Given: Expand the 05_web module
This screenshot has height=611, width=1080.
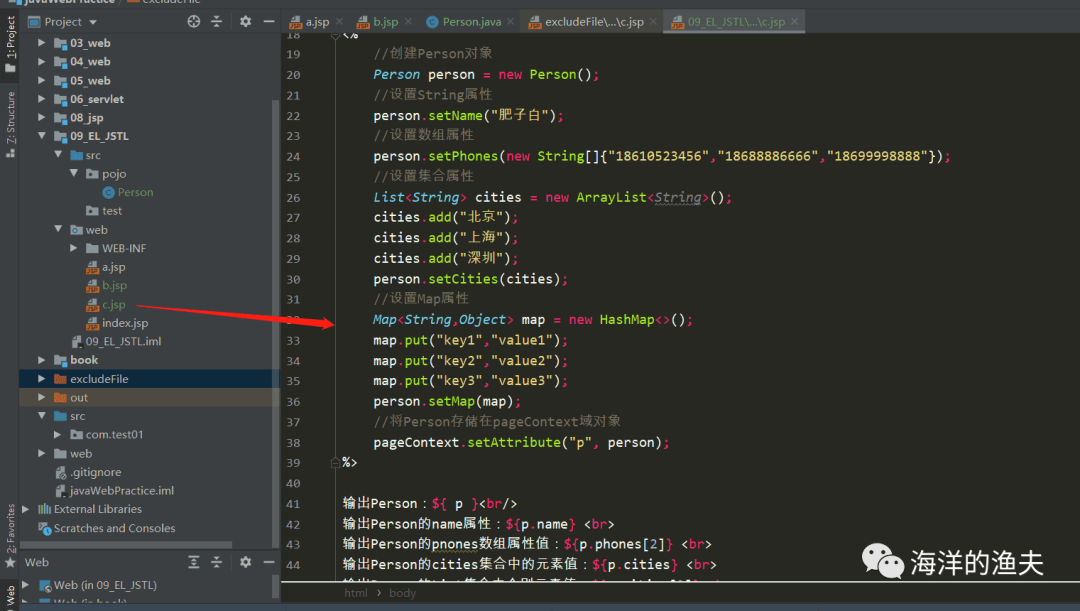Looking at the screenshot, I should pos(41,81).
